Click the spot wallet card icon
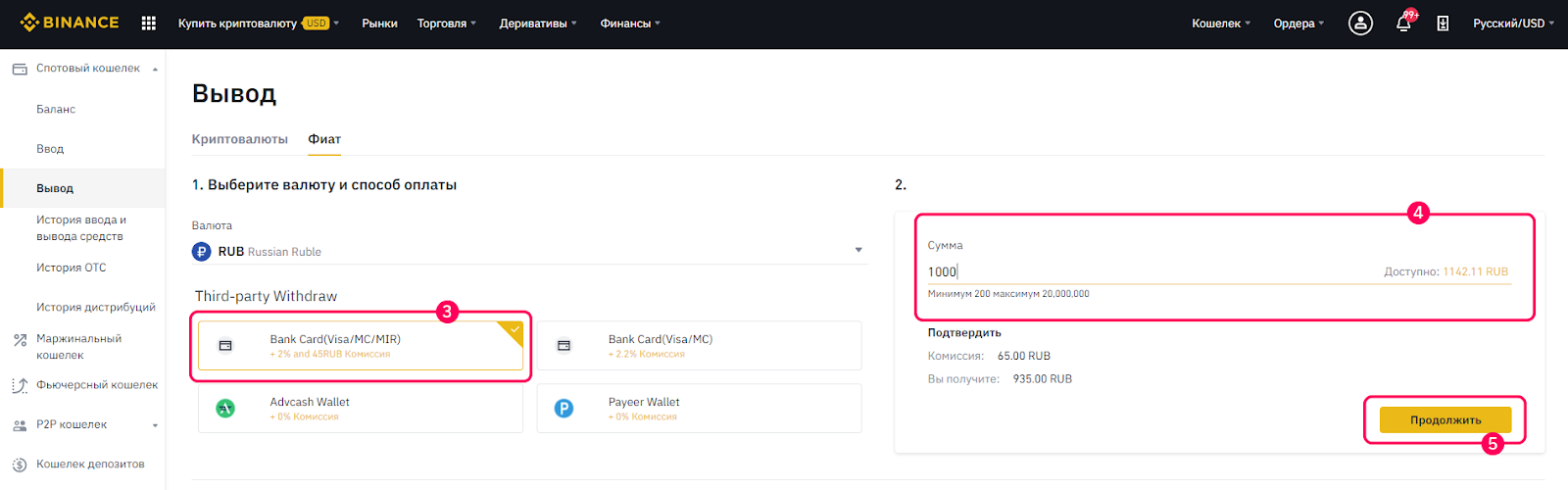This screenshot has height=490, width=1568. 20,69
